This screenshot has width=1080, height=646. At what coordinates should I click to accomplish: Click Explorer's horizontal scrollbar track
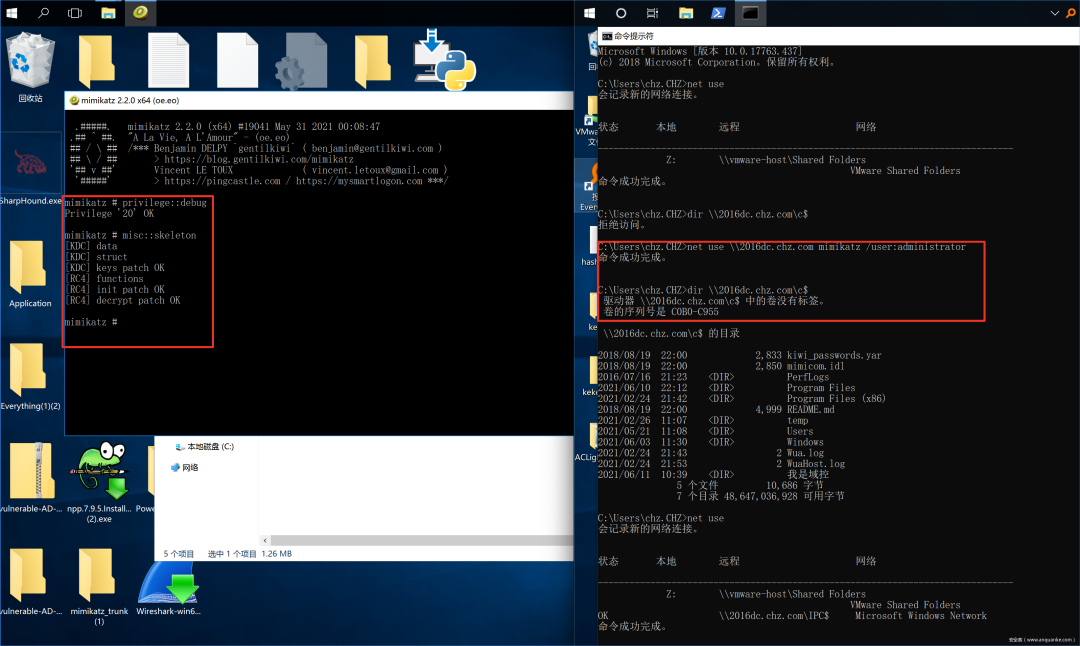[x=422, y=541]
